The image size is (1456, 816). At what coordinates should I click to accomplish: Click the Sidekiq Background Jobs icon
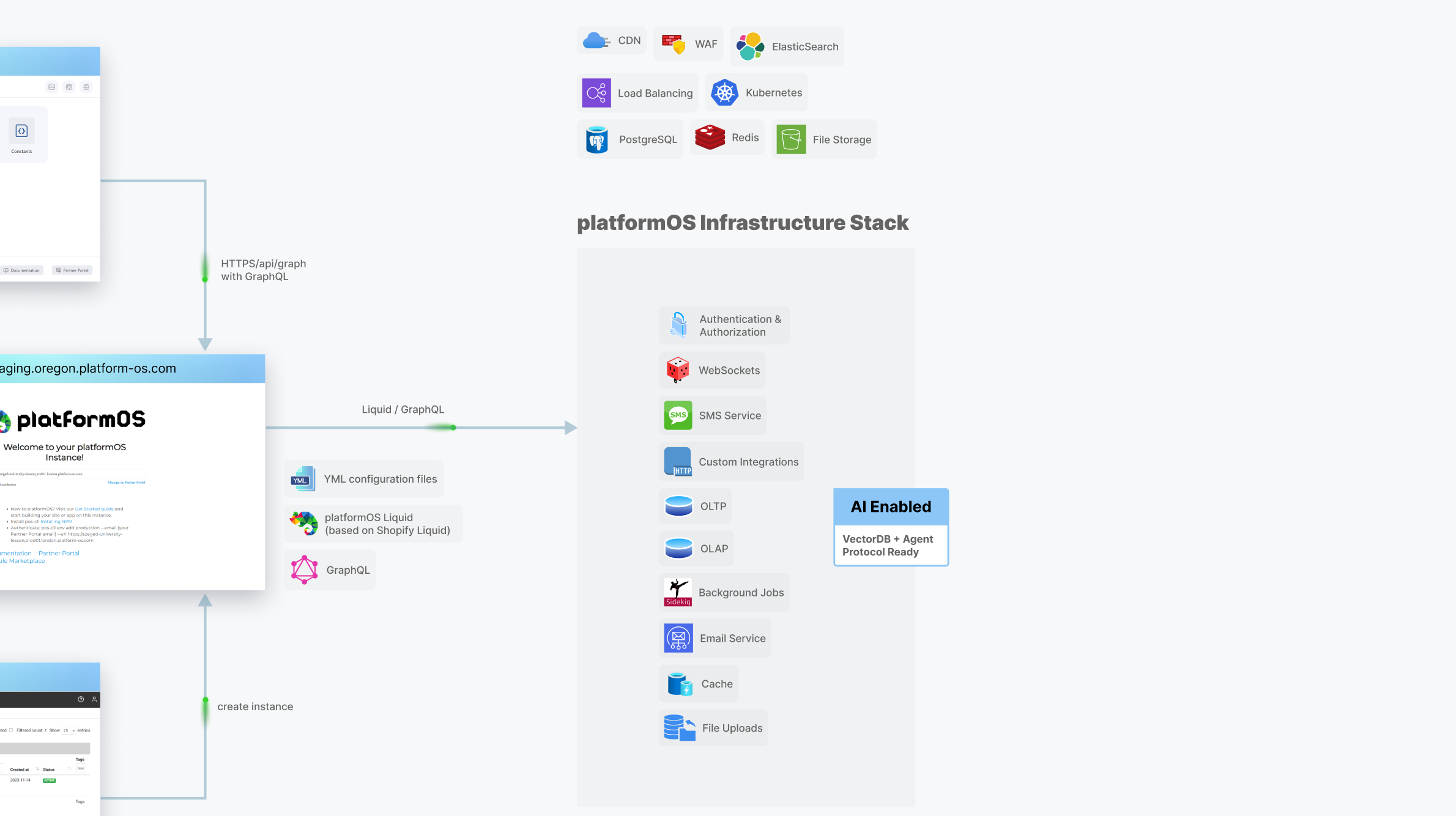[x=677, y=591]
